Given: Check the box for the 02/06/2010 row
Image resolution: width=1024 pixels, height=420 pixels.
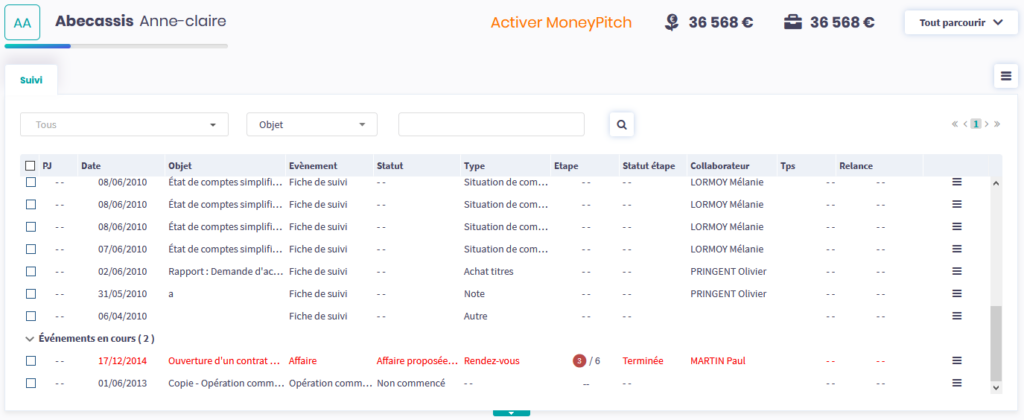Looking at the screenshot, I should 30,271.
